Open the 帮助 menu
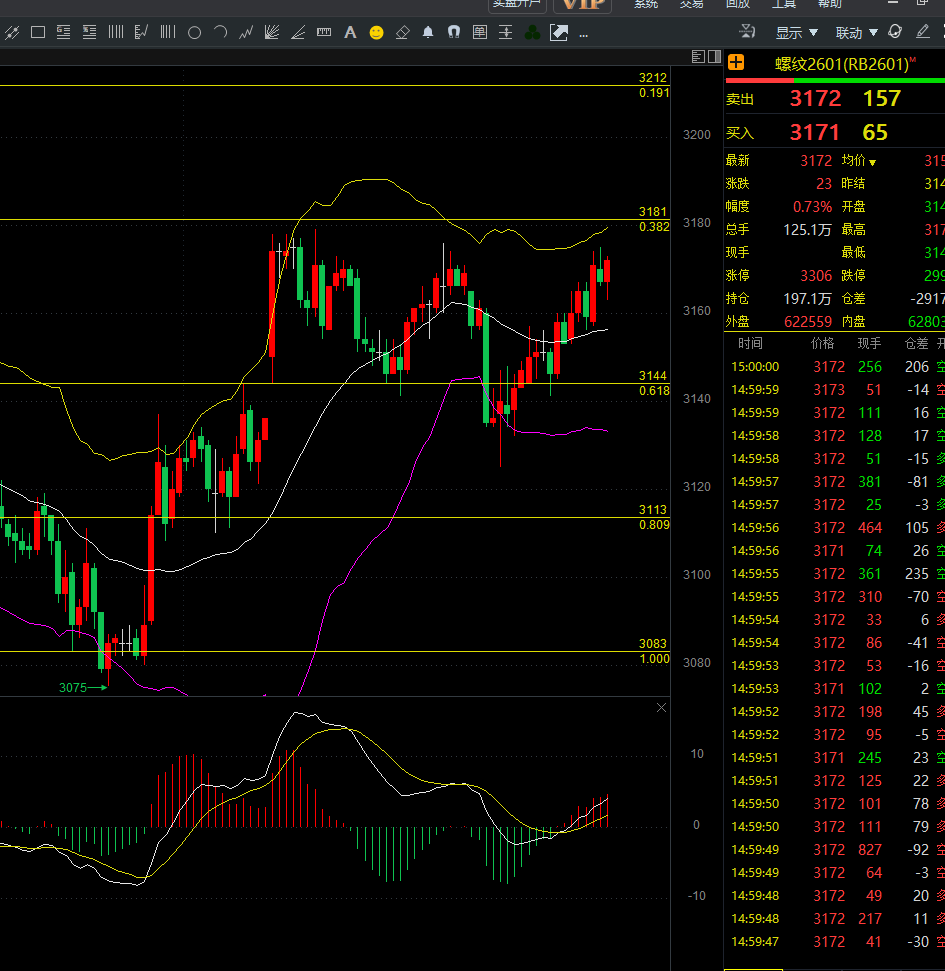 830,4
